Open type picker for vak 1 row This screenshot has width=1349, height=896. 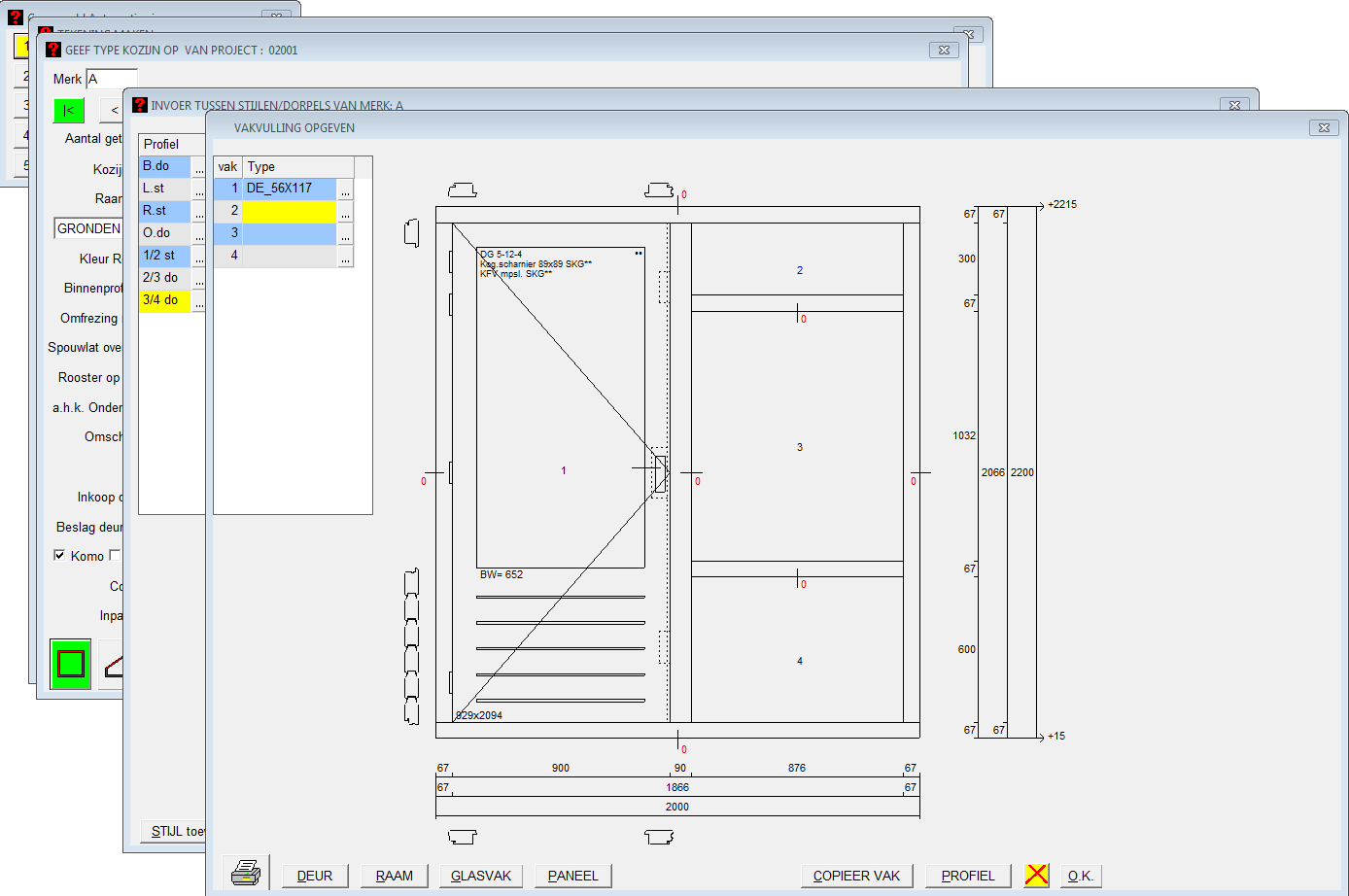pos(345,190)
